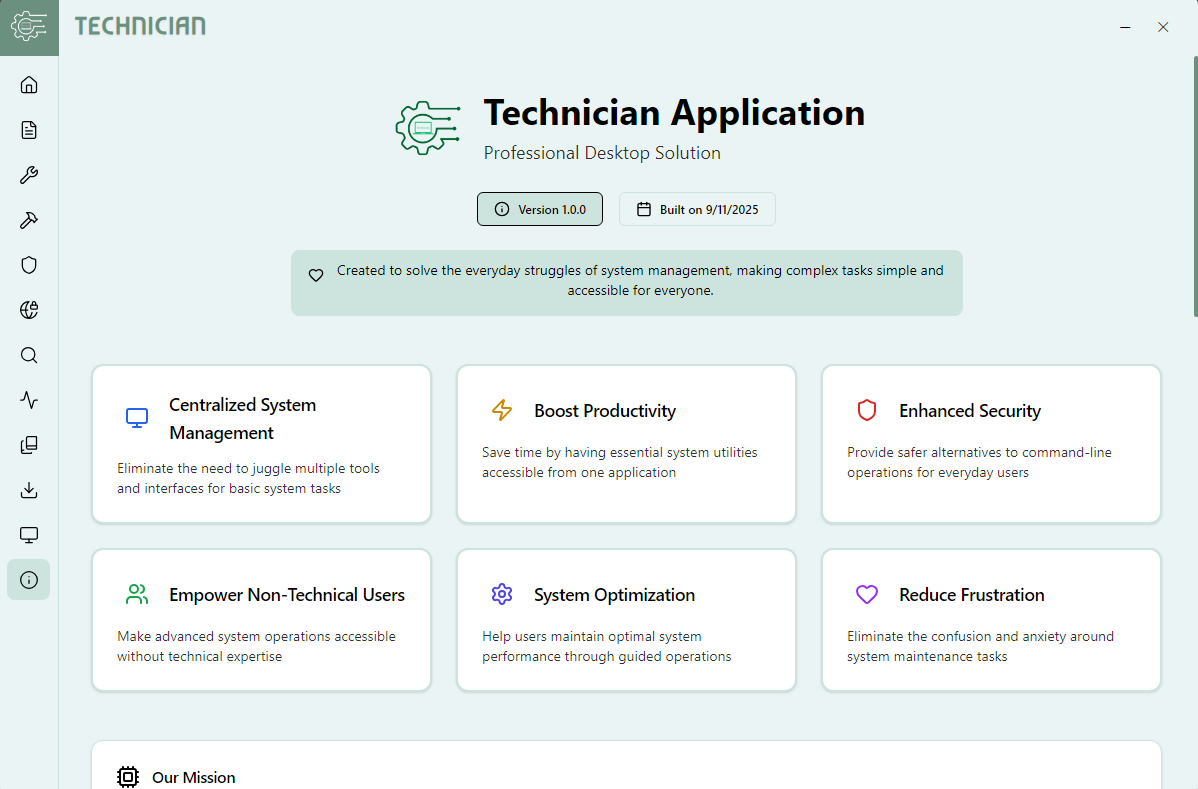Image resolution: width=1198 pixels, height=789 pixels.
Task: Select the Search icon in sidebar
Action: coord(29,355)
